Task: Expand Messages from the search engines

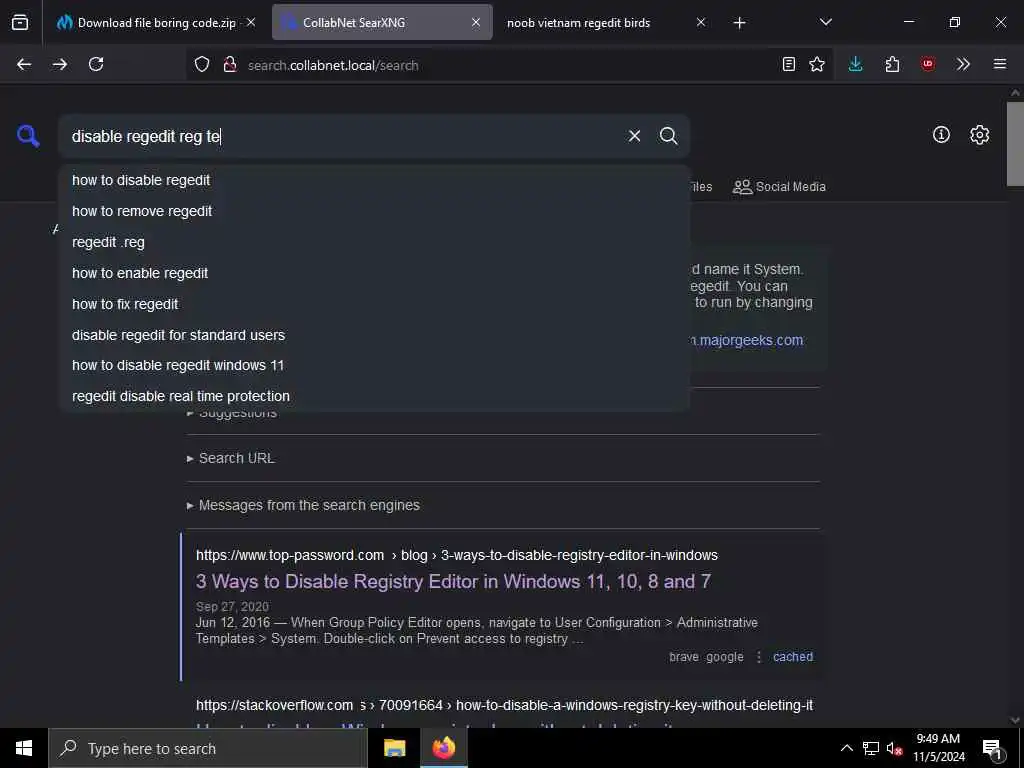Action: point(303,505)
